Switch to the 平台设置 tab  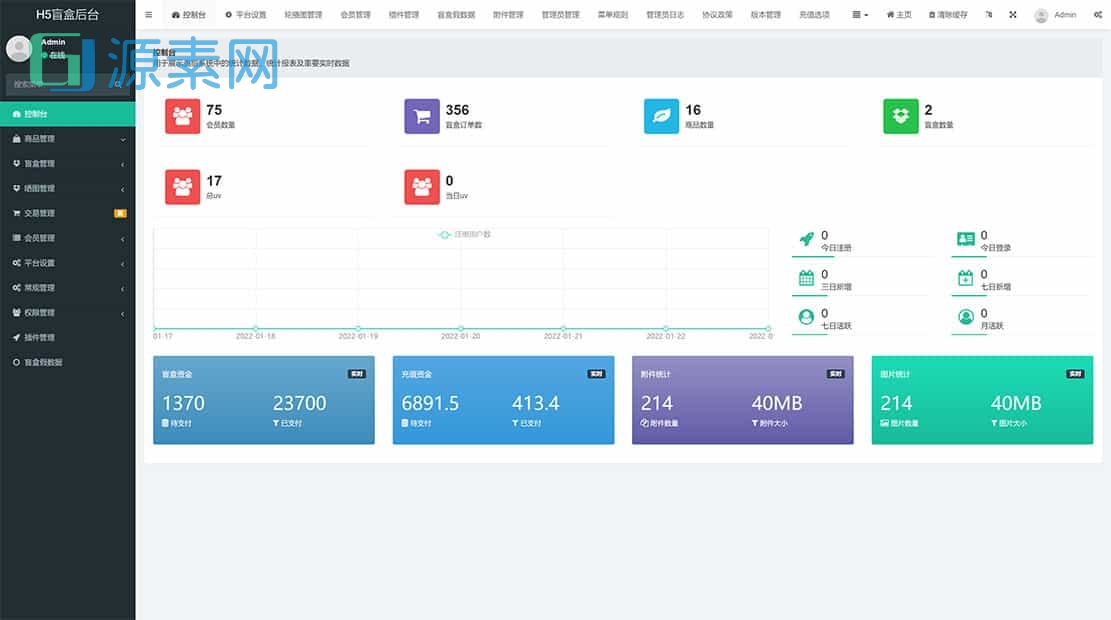[248, 14]
